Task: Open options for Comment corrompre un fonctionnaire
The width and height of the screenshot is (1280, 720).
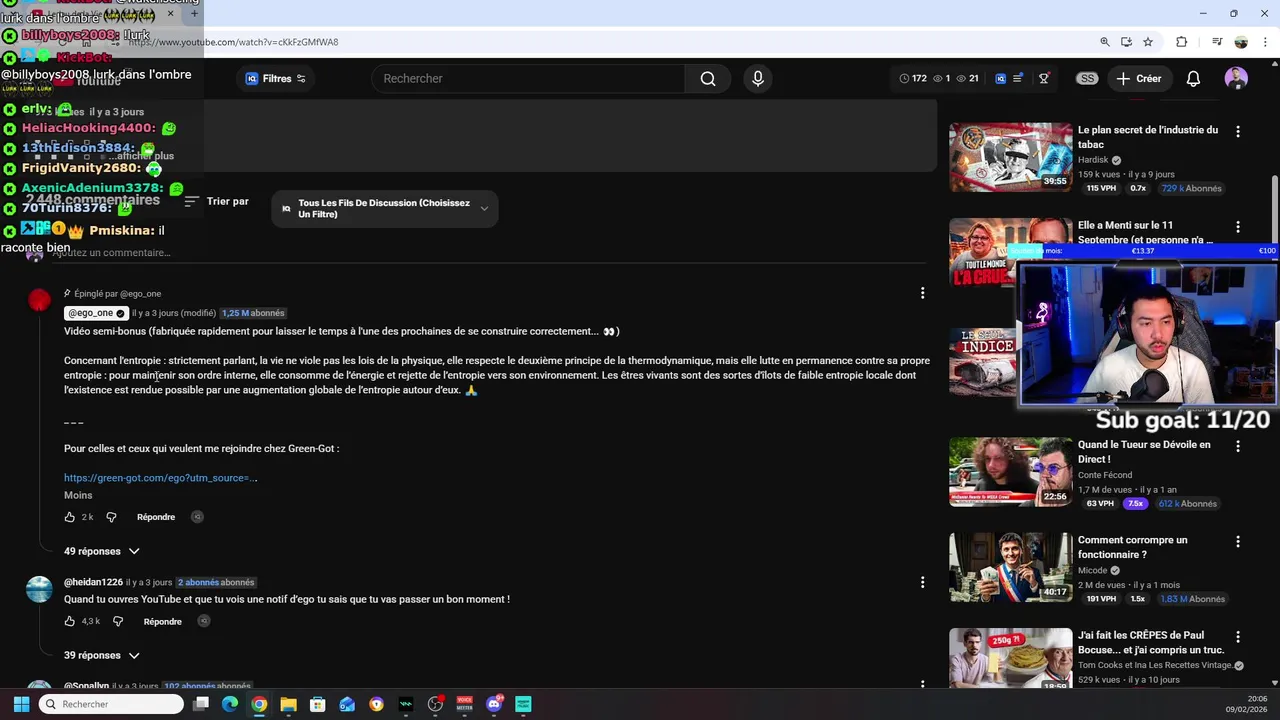Action: (x=1238, y=541)
